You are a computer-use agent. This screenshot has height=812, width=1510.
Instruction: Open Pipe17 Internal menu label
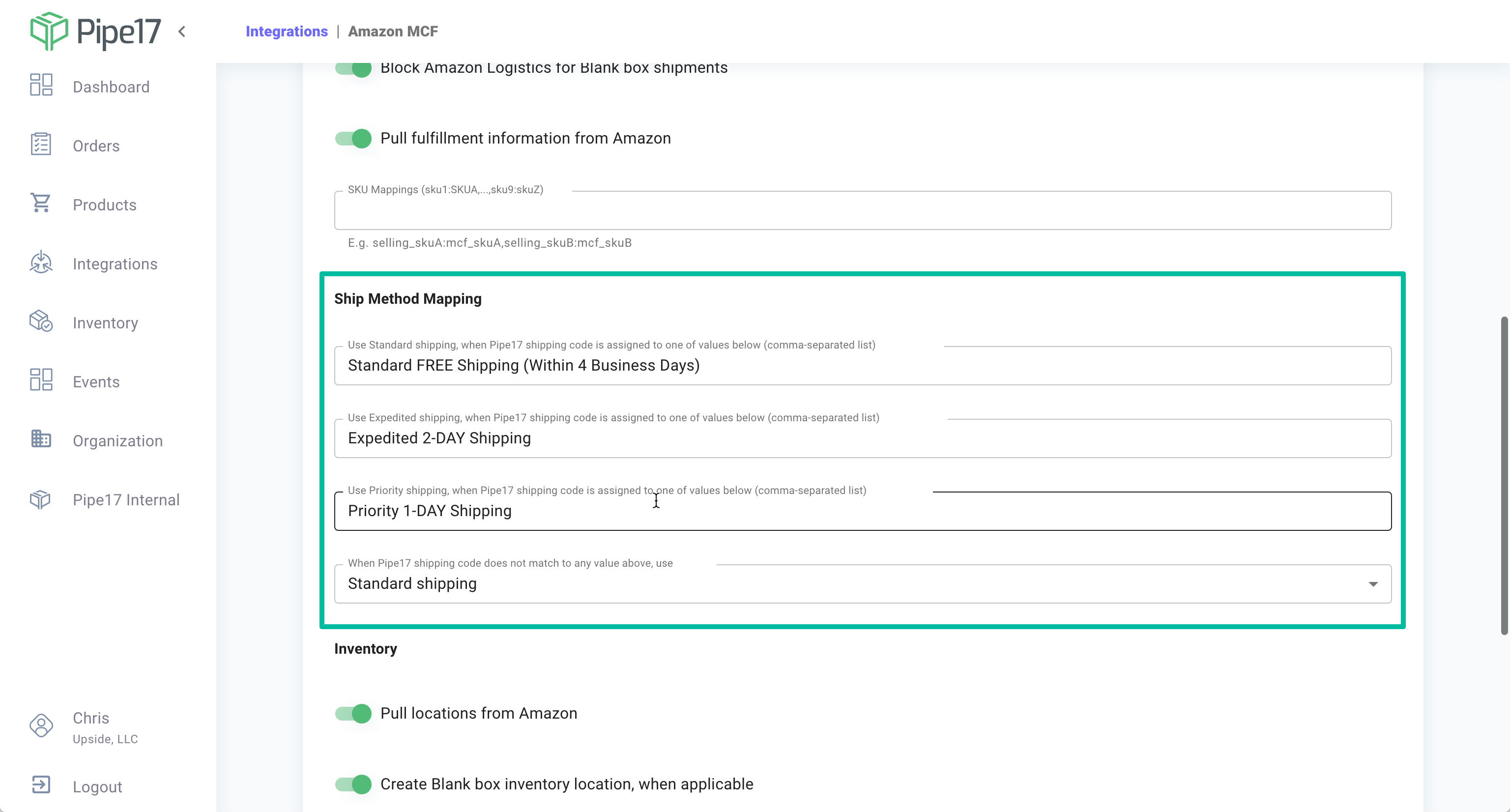126,499
